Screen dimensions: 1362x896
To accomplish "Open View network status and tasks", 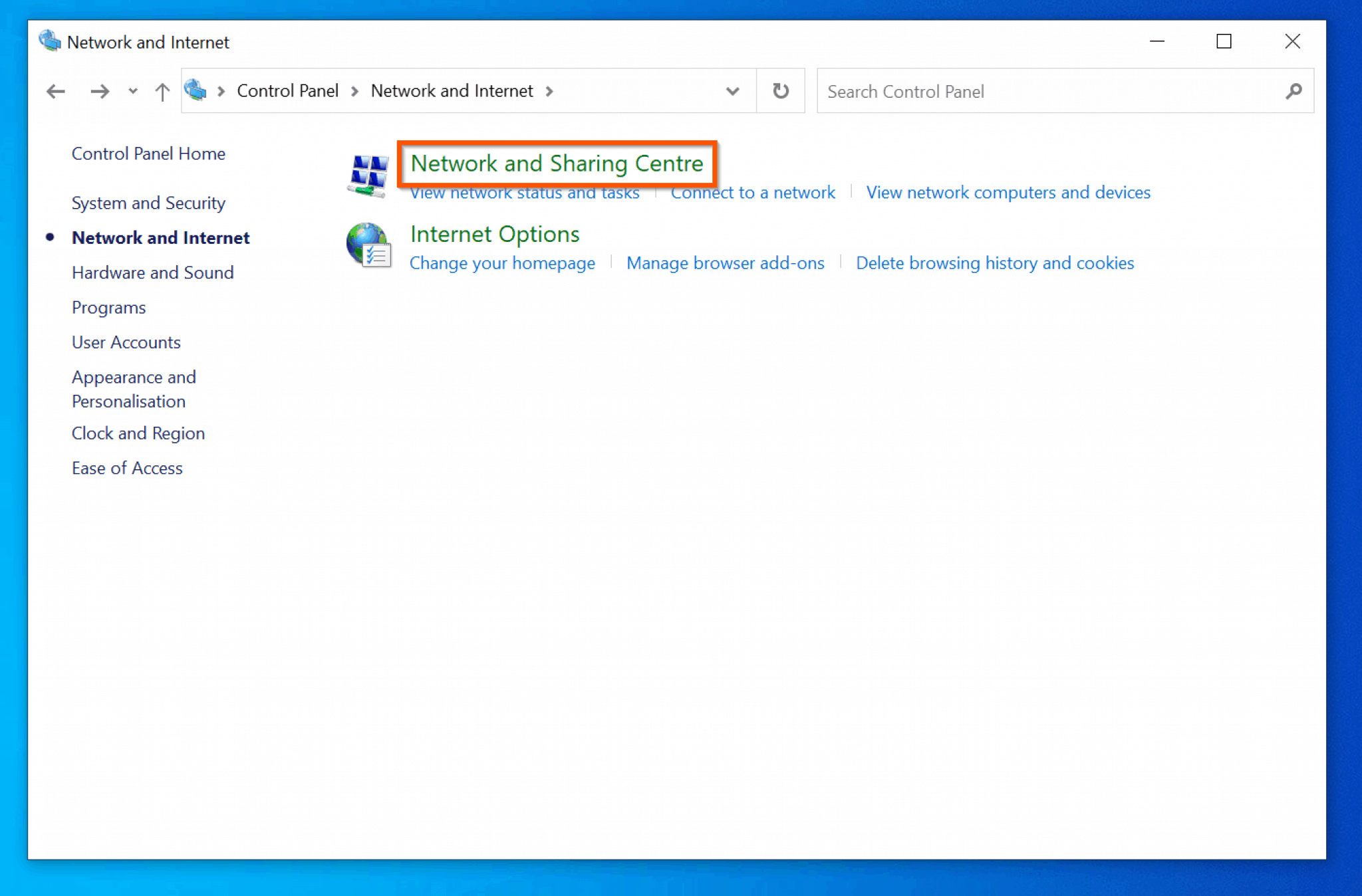I will point(525,192).
